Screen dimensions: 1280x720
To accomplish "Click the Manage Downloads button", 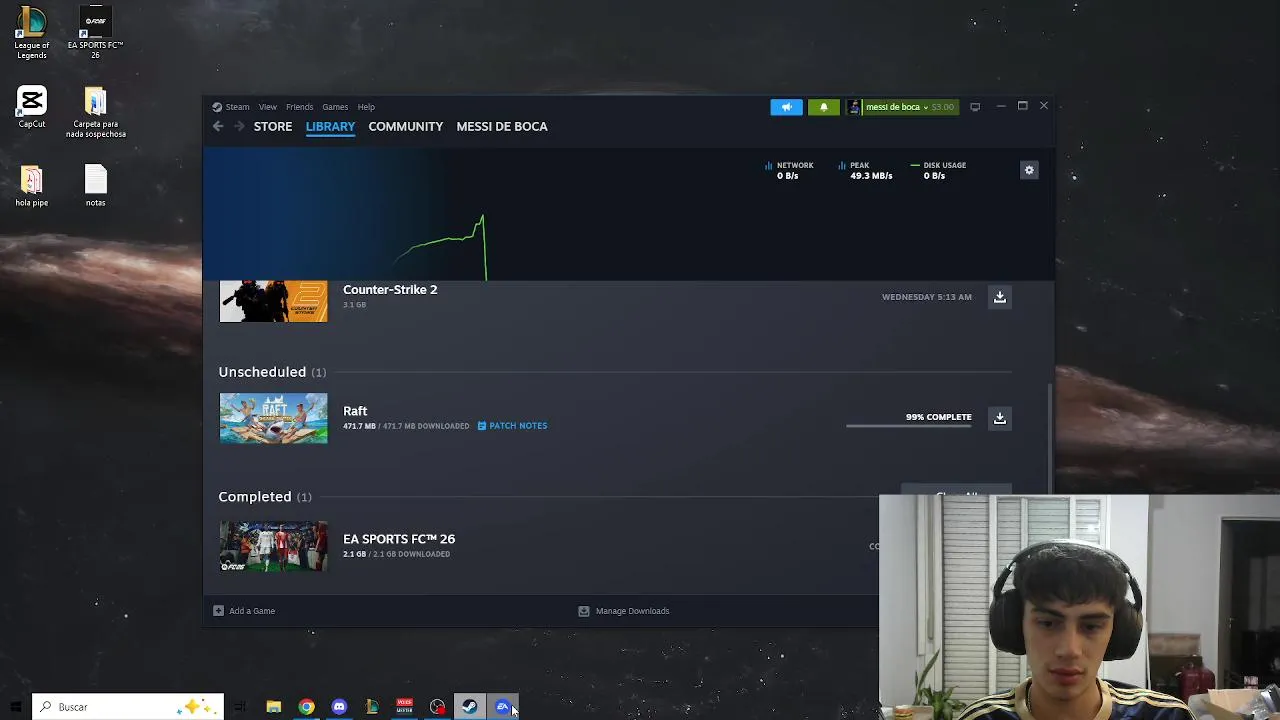I will (x=624, y=611).
